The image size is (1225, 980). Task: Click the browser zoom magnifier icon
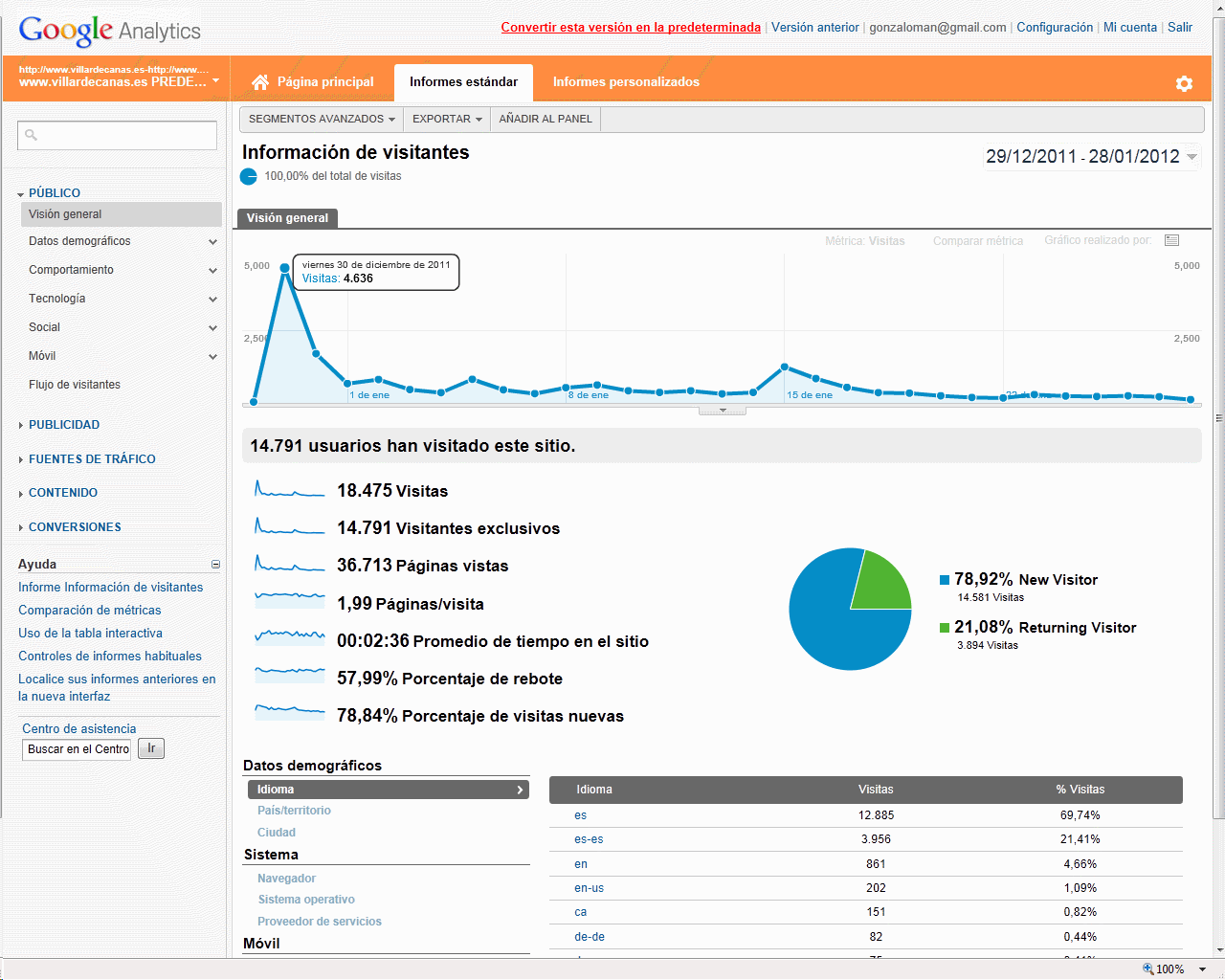(x=1148, y=969)
